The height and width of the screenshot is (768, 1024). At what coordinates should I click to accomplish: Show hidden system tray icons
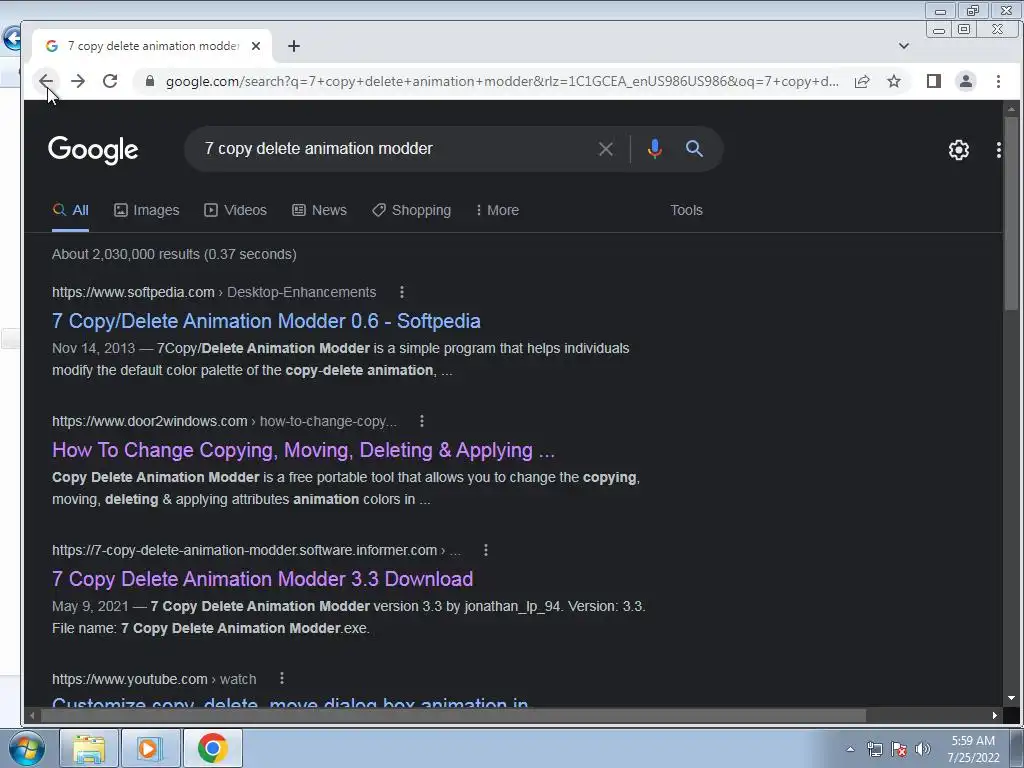pos(850,749)
